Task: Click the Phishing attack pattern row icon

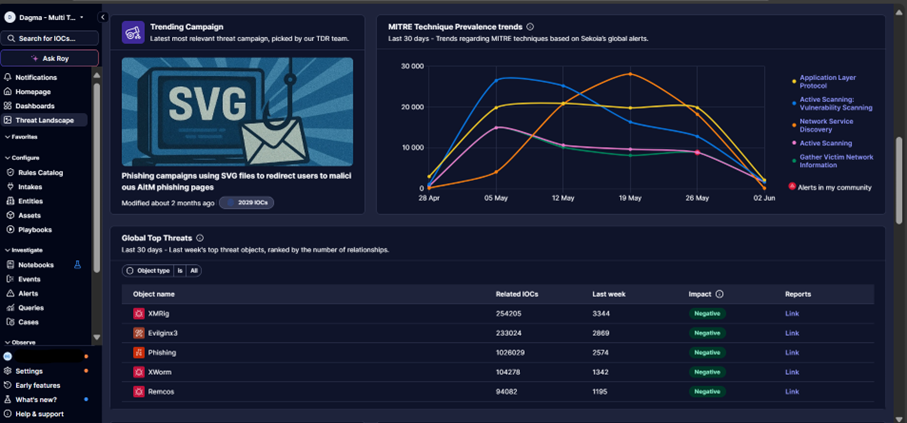Action: (x=139, y=352)
